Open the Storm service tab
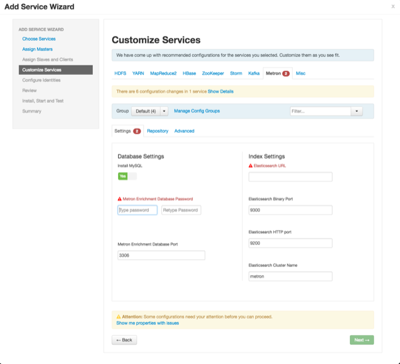The height and width of the screenshot is (364, 400). pos(236,73)
